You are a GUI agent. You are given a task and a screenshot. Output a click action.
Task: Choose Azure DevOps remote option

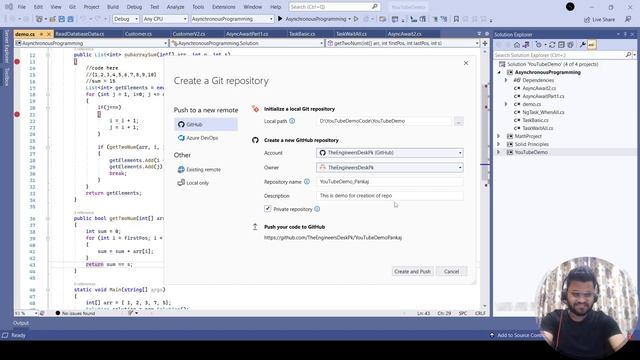(198, 138)
